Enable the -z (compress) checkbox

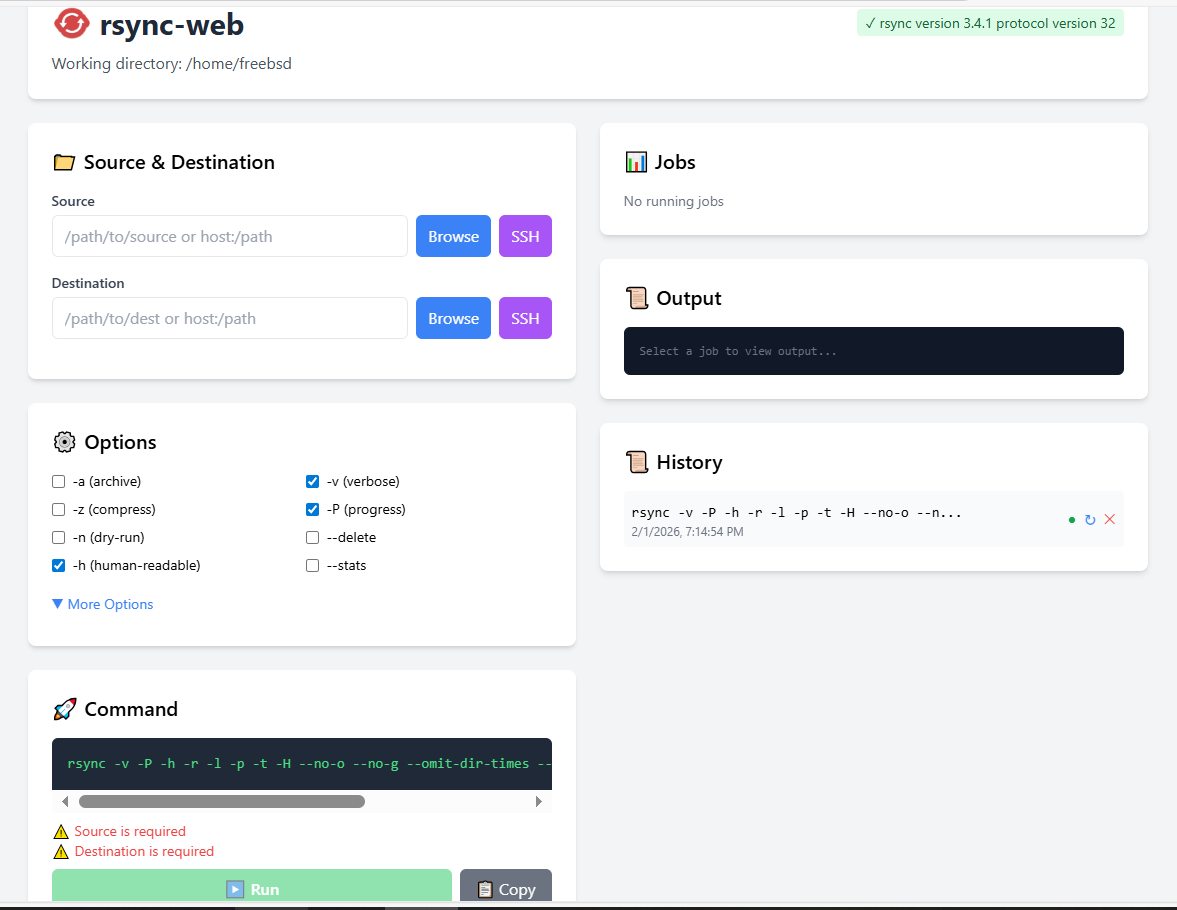click(x=59, y=510)
